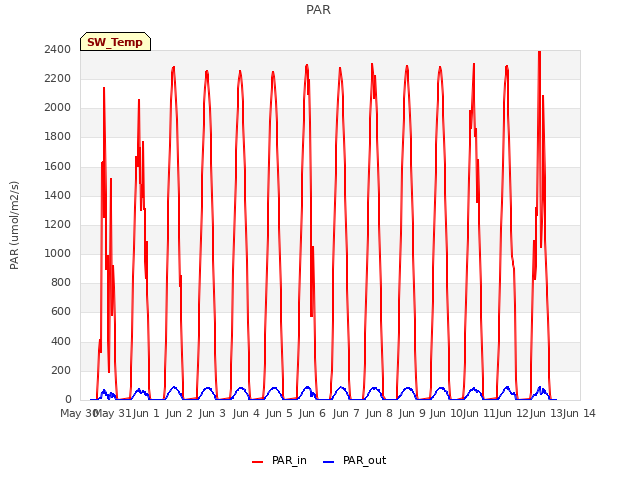Screen dimensions: 640x480
Task: Click the 600 y-axis tick label
Action: click(x=61, y=312)
